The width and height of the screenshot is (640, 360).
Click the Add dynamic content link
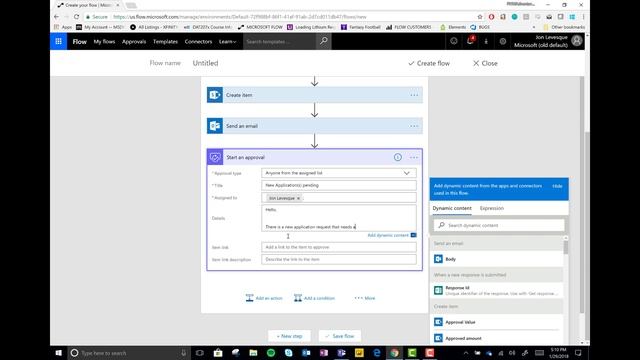[x=388, y=235]
